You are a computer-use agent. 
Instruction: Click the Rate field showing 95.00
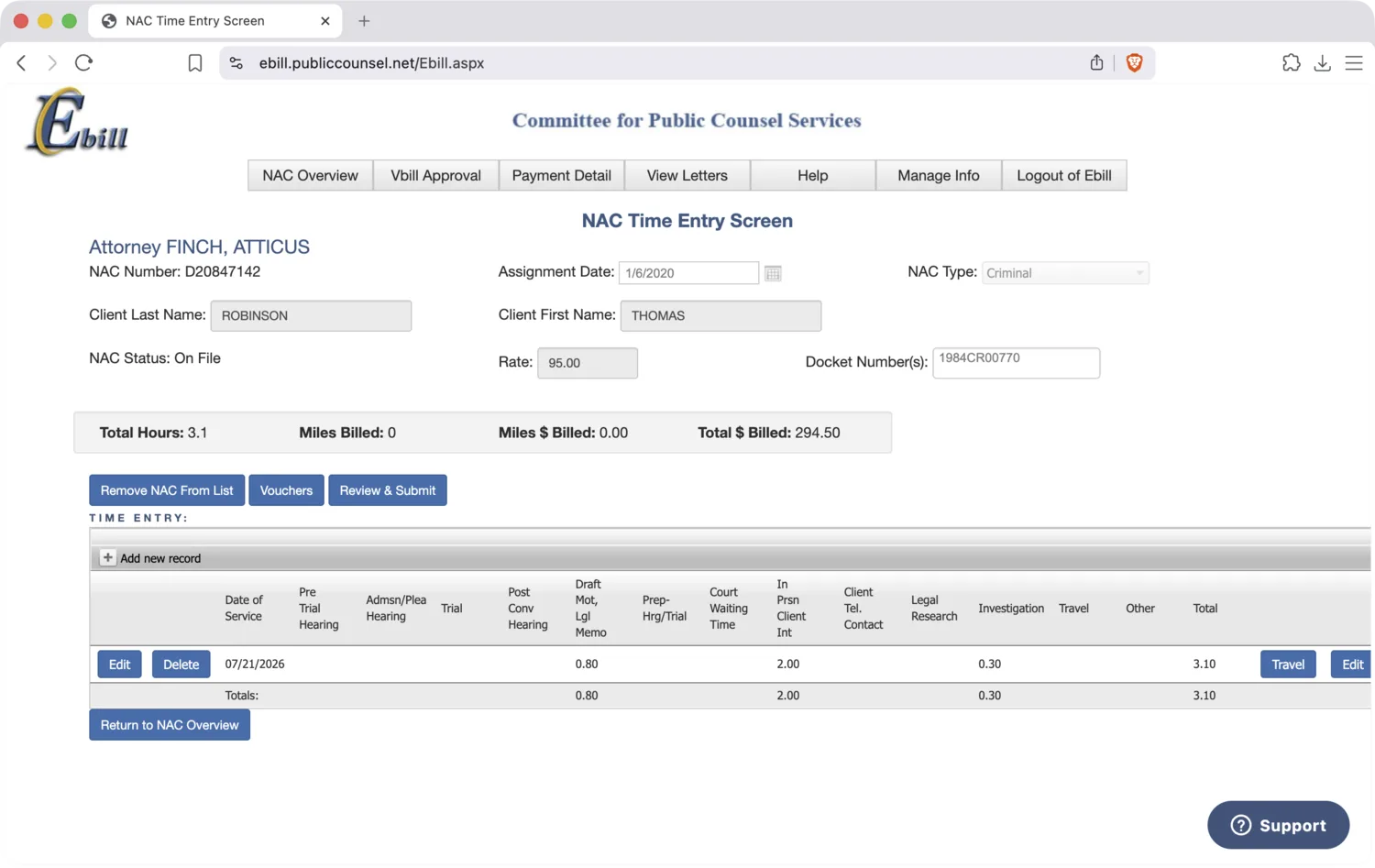pyautogui.click(x=588, y=363)
